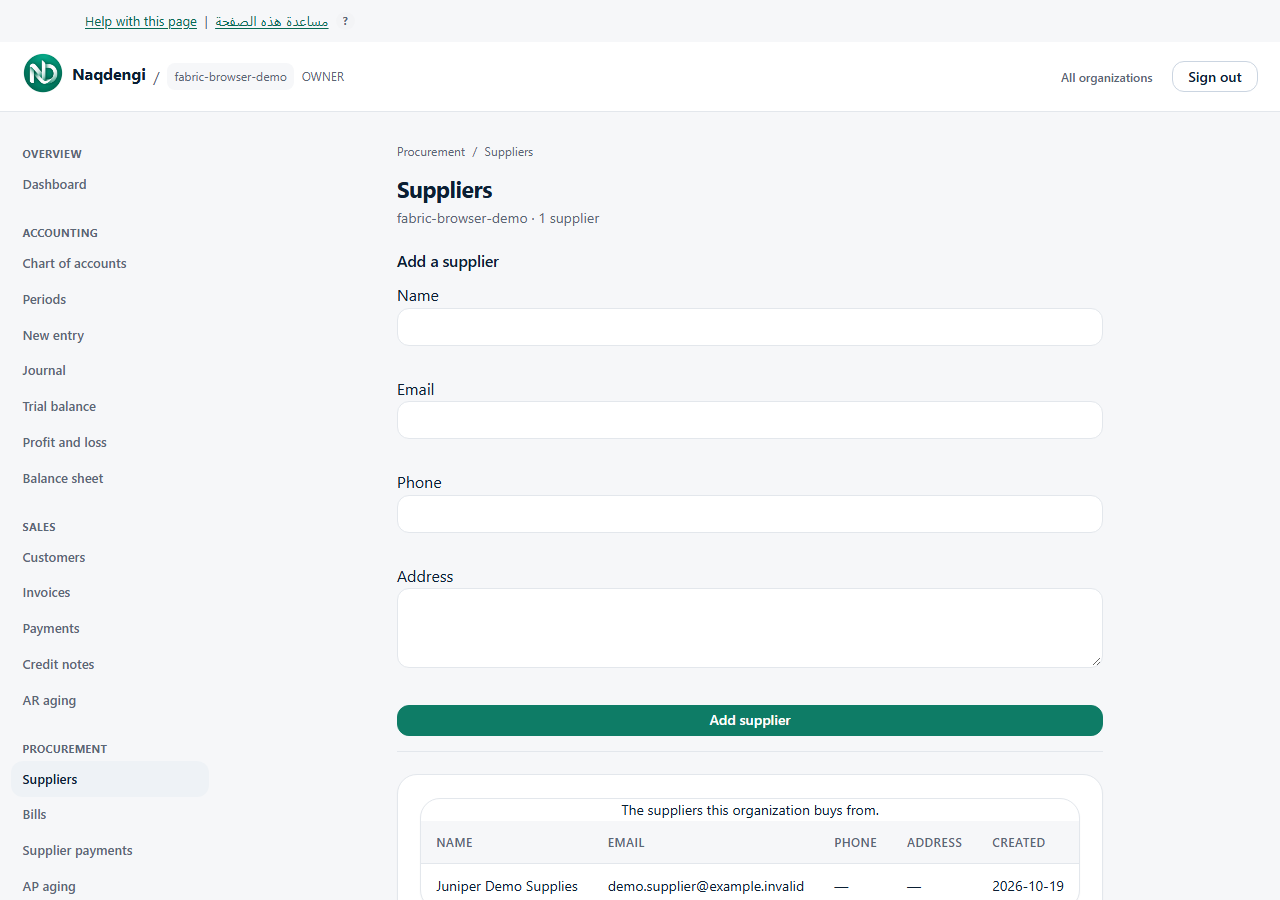The height and width of the screenshot is (900, 1280).
Task: Focus the supplier Name field
Action: (750, 327)
